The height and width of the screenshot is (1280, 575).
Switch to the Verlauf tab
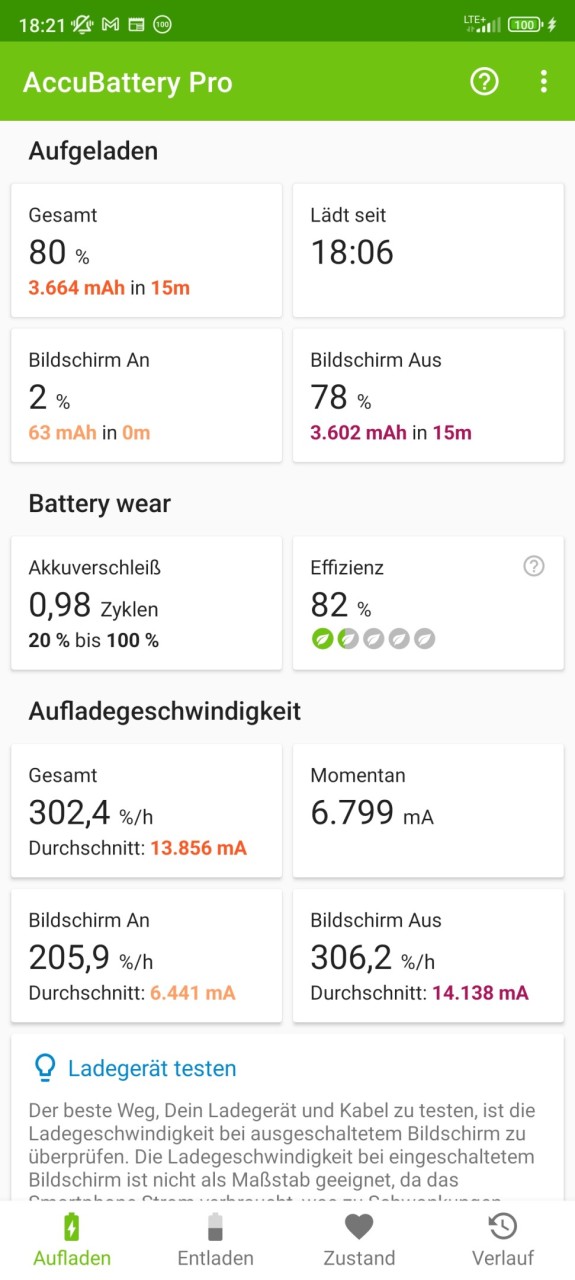[x=503, y=1240]
